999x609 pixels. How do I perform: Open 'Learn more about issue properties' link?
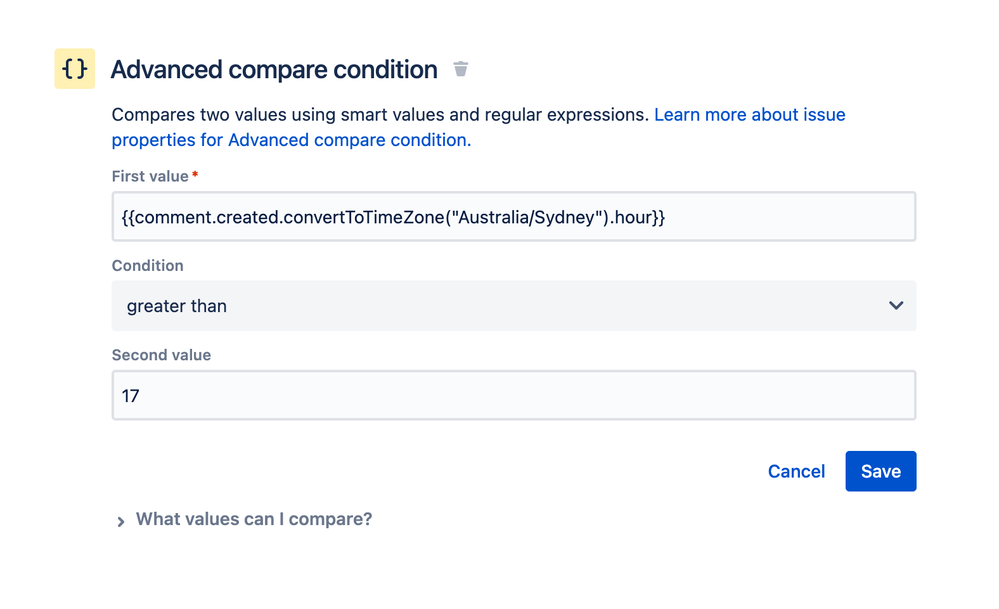pyautogui.click(x=749, y=115)
